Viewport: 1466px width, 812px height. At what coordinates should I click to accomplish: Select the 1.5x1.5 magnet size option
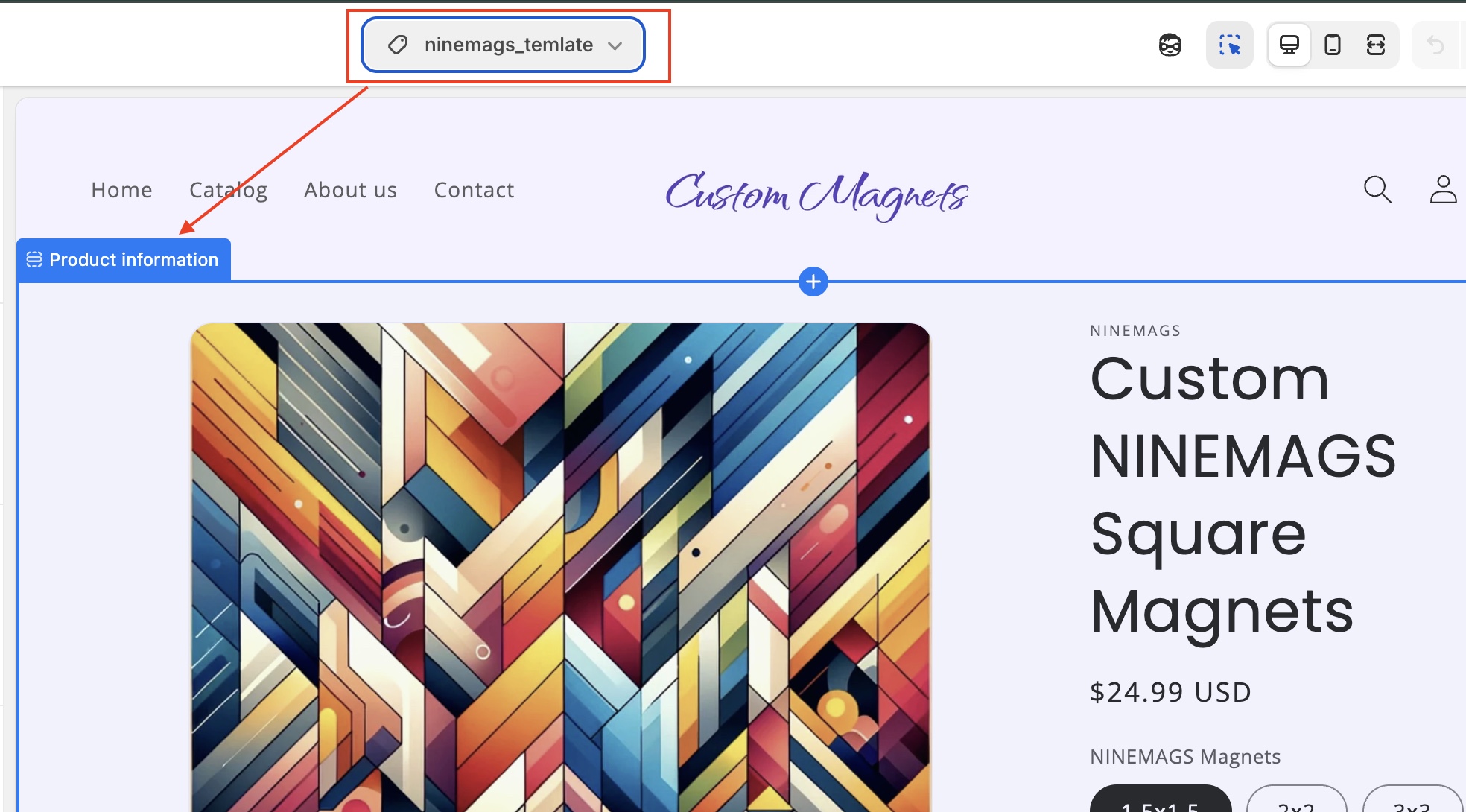1160,802
